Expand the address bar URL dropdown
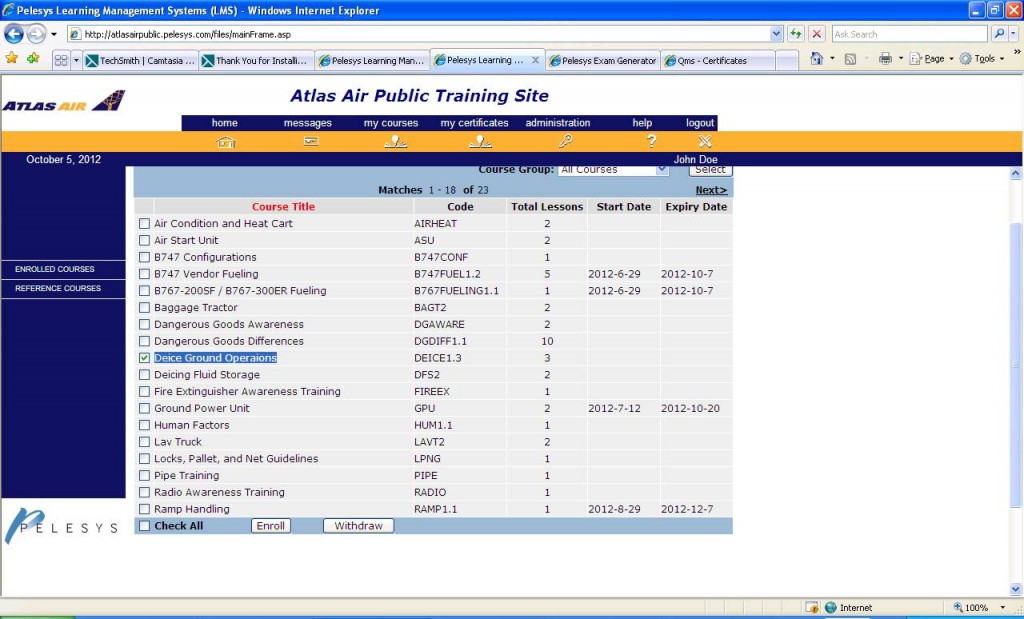Viewport: 1024px width, 619px height. (x=776, y=33)
